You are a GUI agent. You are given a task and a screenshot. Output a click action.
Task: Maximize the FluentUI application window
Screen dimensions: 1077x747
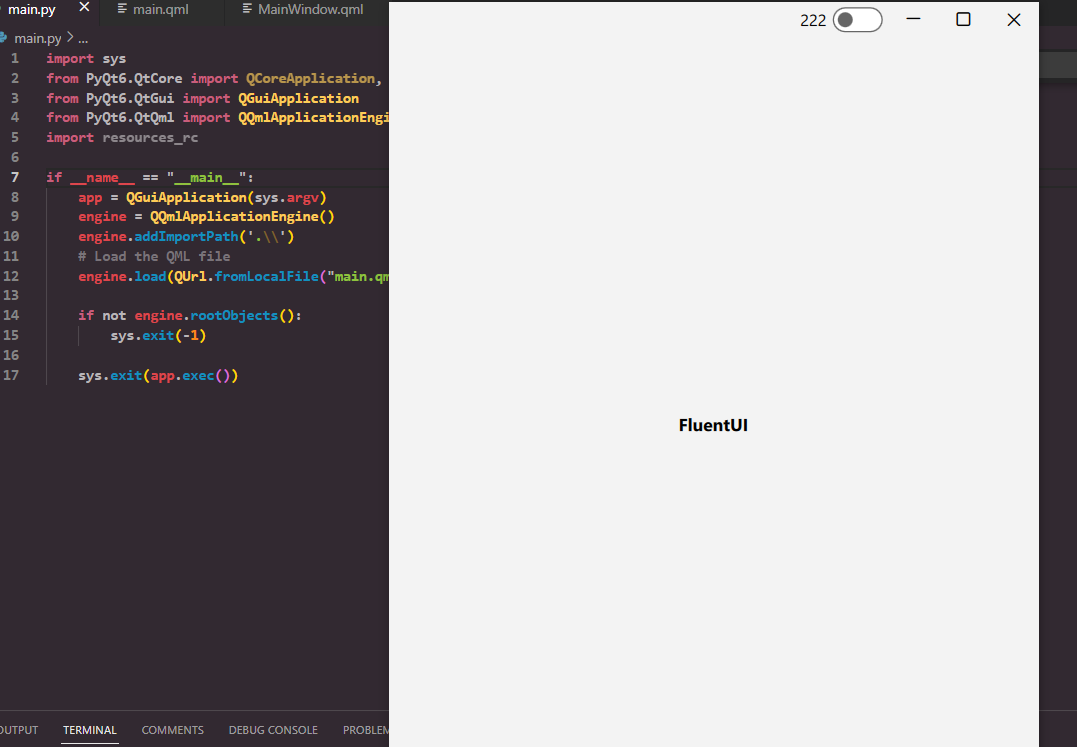[x=963, y=19]
